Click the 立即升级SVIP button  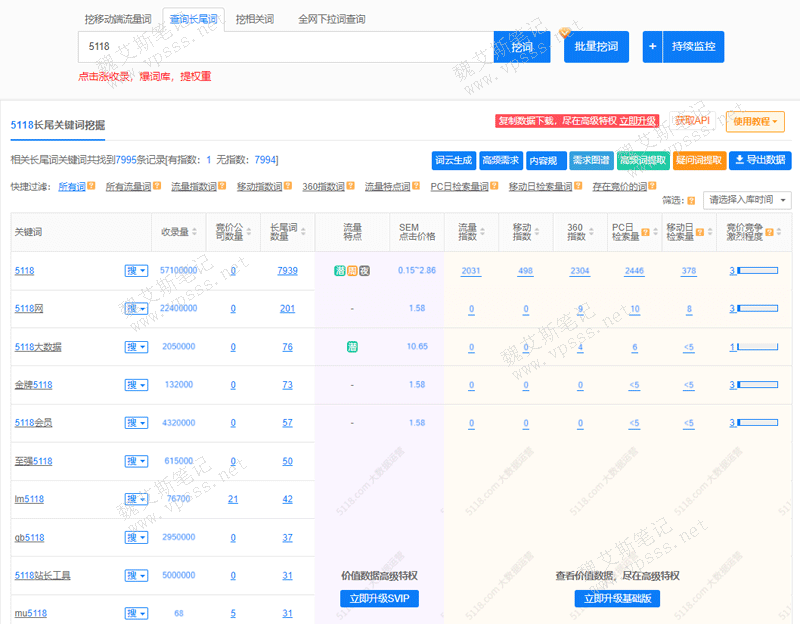[379, 599]
